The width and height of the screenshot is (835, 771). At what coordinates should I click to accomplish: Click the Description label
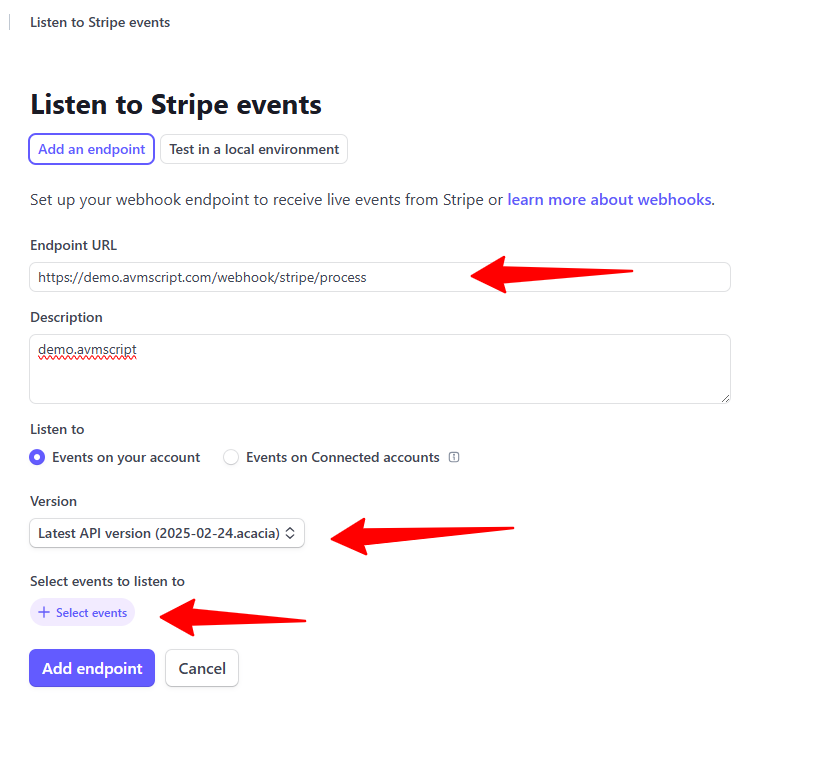tap(66, 317)
